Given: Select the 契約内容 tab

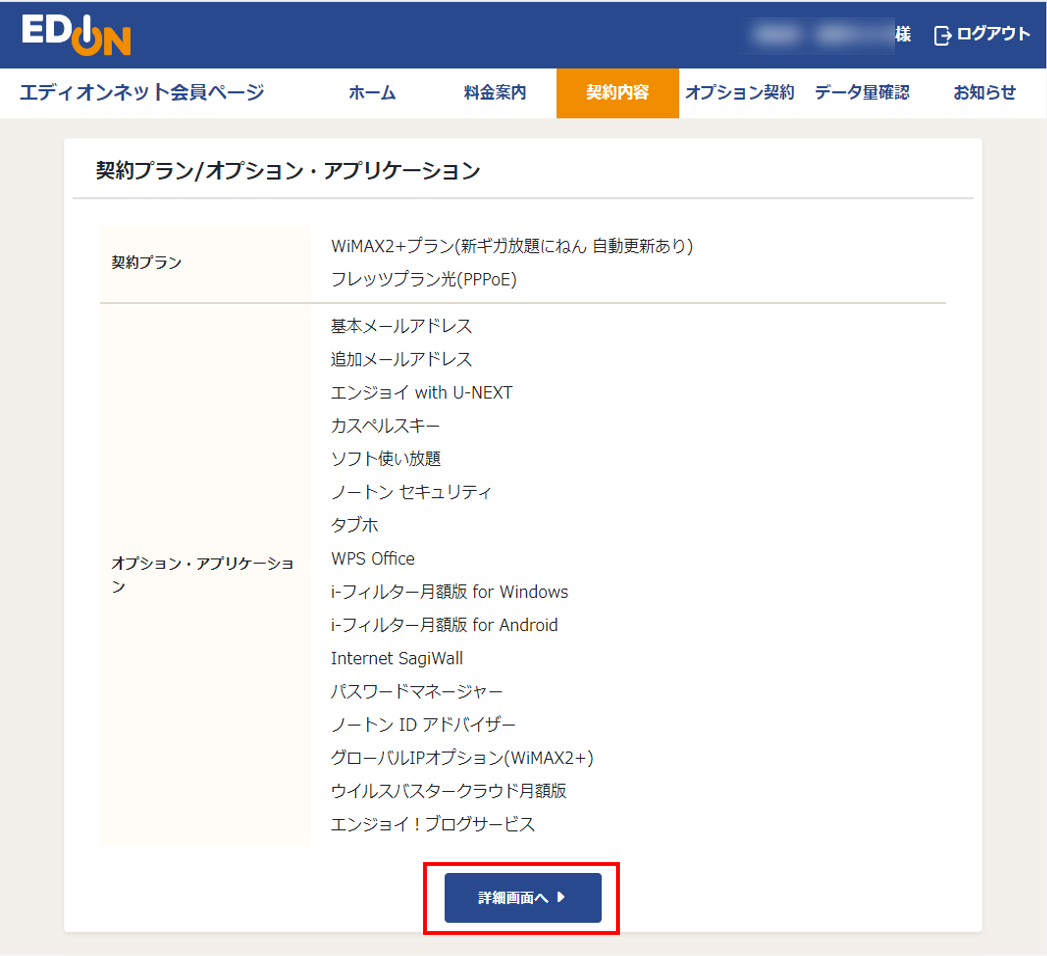Looking at the screenshot, I should point(617,92).
